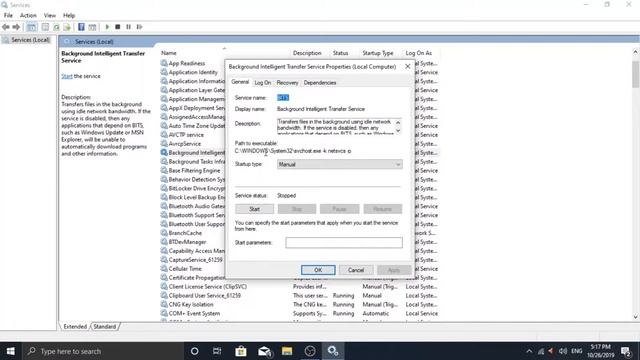
Task: Toggle the Show/Hide Console Tree toolbar icon
Action: (x=31, y=27)
